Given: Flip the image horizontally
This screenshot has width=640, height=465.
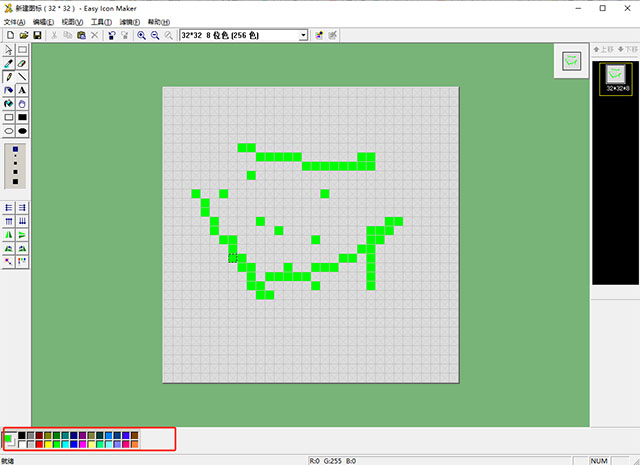Looking at the screenshot, I should click(9, 235).
